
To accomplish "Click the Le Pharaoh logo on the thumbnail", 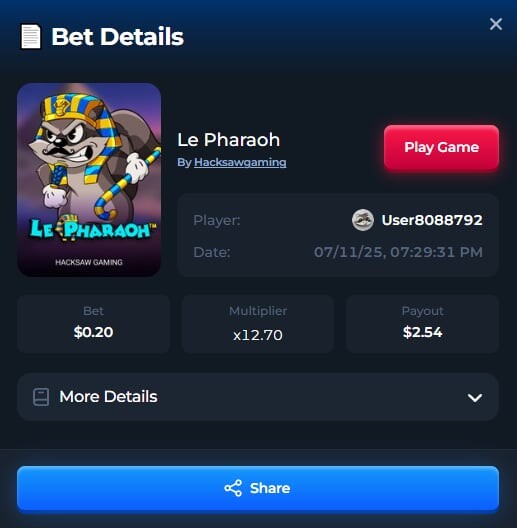I will [93, 228].
